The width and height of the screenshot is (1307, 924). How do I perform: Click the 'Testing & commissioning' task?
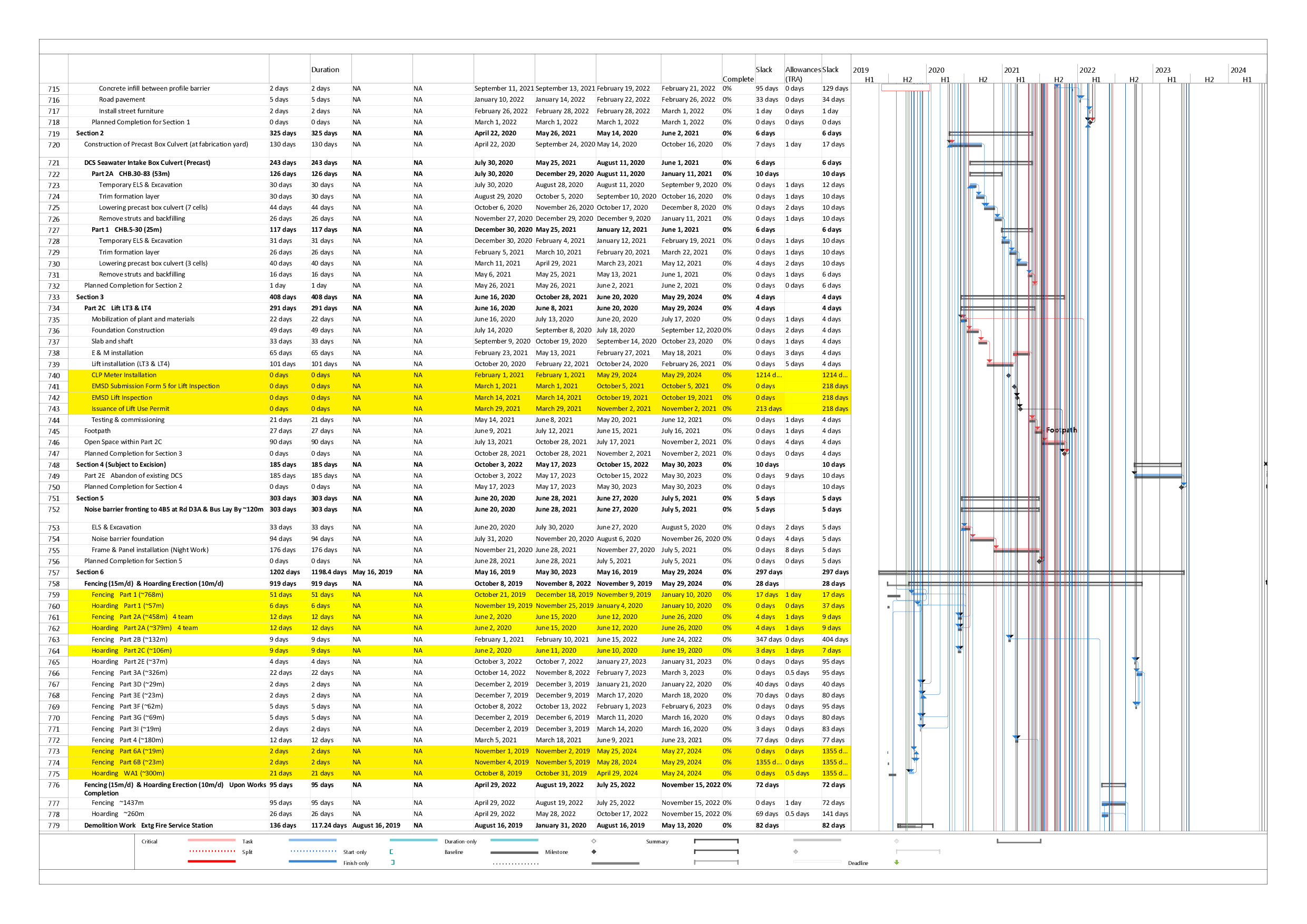coord(128,419)
